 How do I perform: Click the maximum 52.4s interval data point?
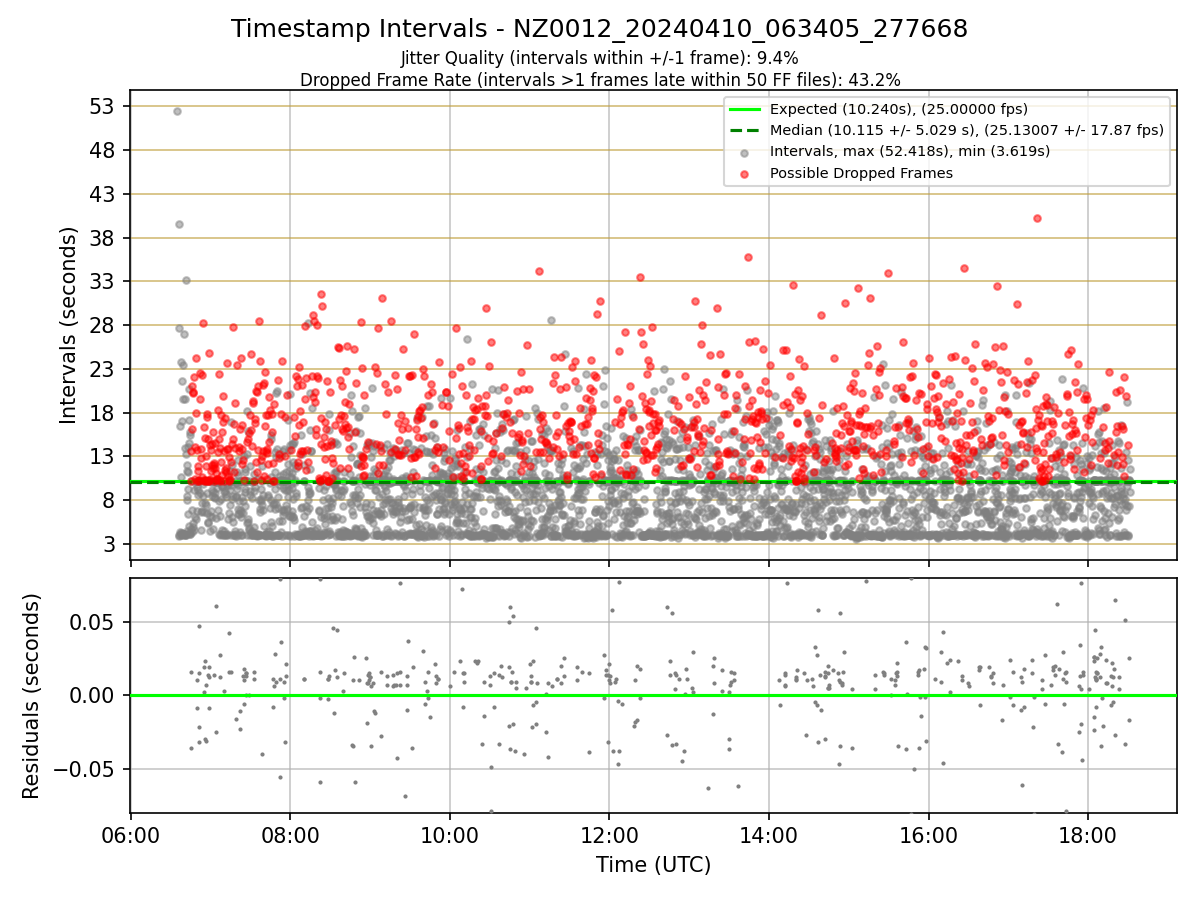point(177,111)
